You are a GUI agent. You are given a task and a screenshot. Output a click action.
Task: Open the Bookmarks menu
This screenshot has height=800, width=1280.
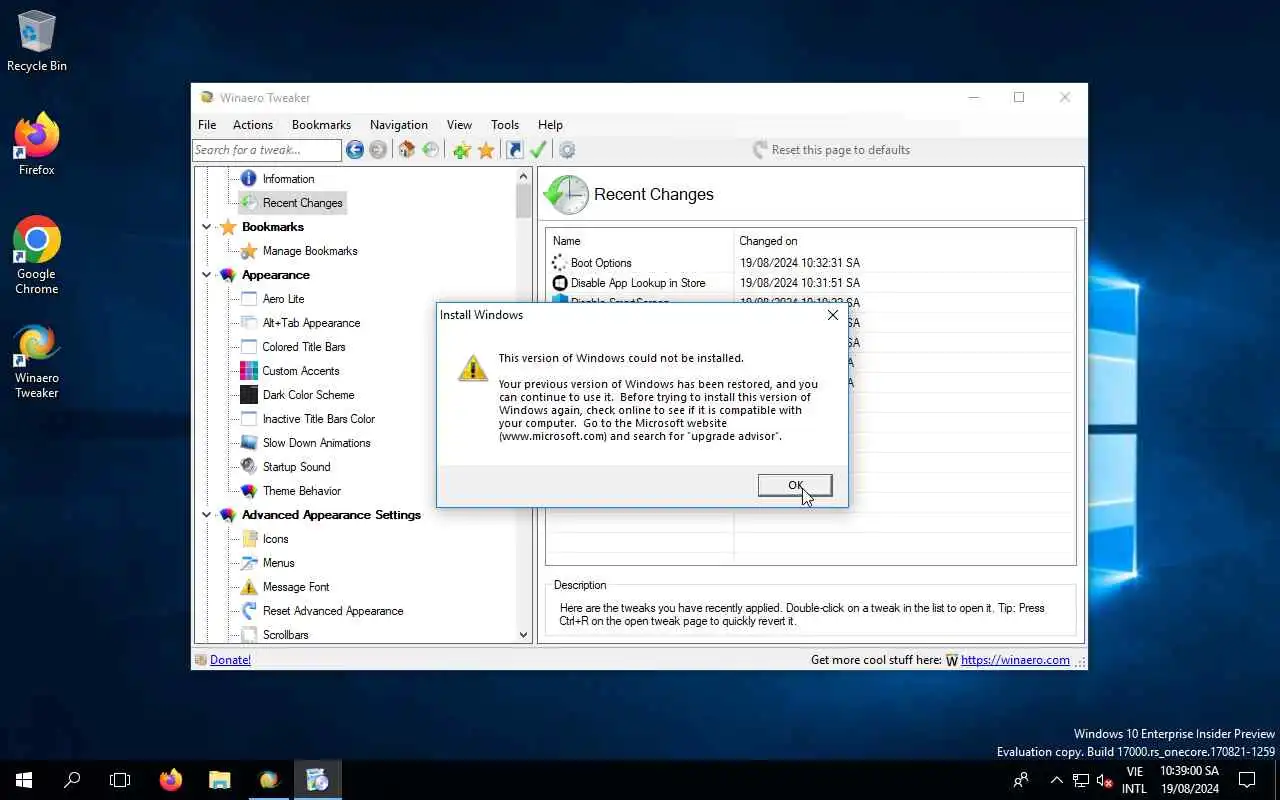coord(321,125)
